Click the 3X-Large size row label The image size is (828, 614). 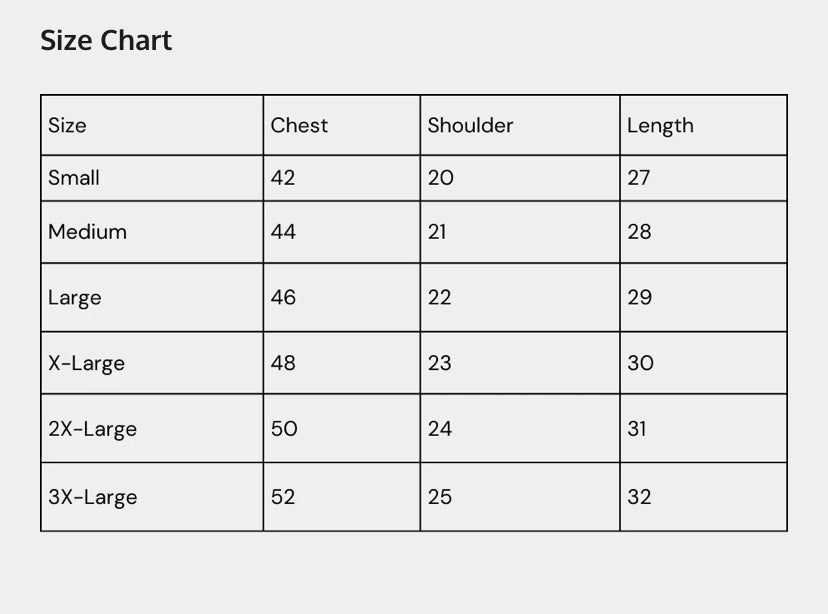coord(92,497)
